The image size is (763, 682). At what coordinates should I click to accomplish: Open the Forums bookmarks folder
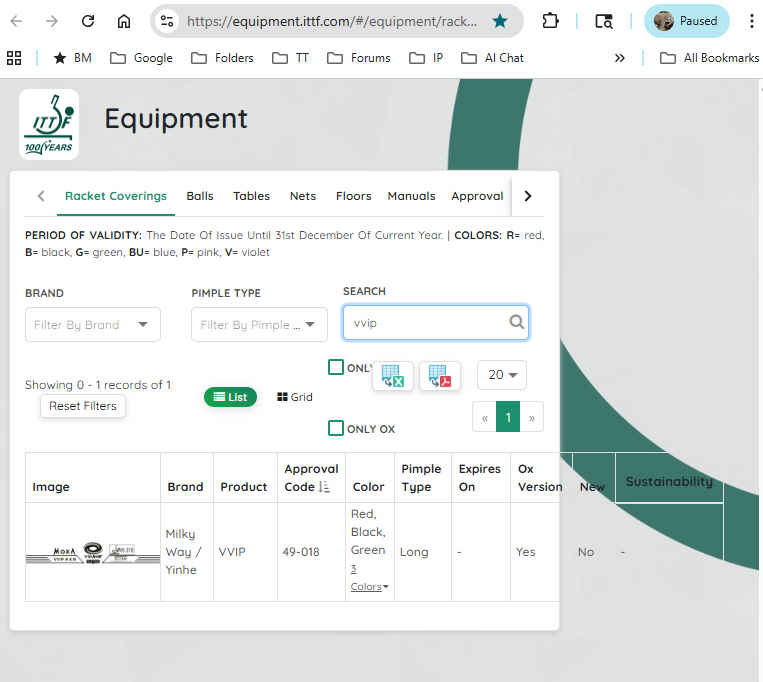point(359,58)
